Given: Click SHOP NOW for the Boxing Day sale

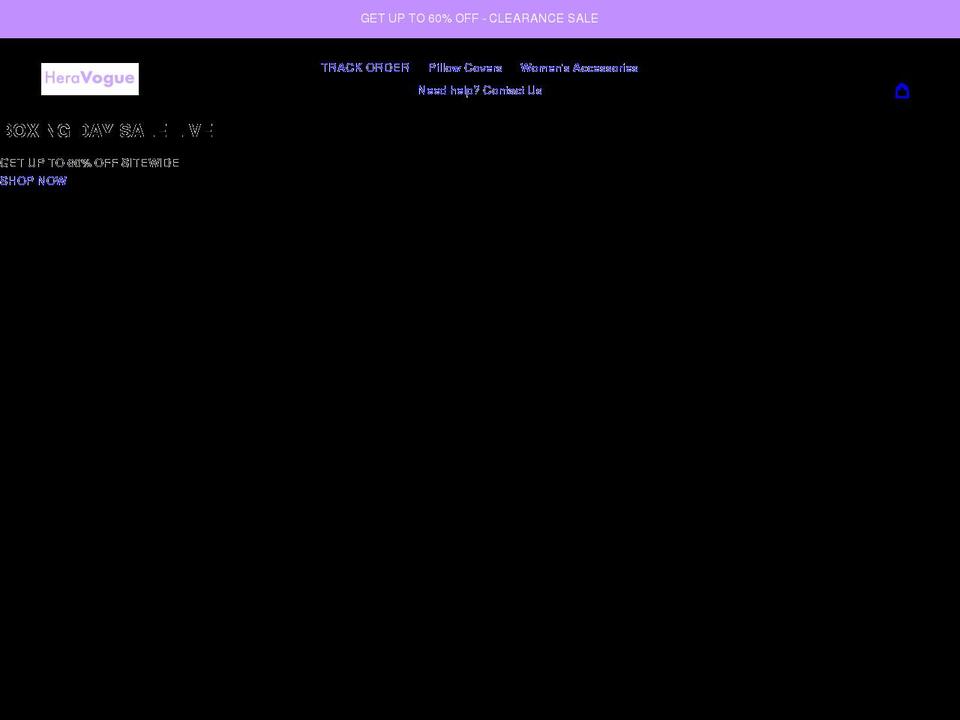Looking at the screenshot, I should click(33, 181).
